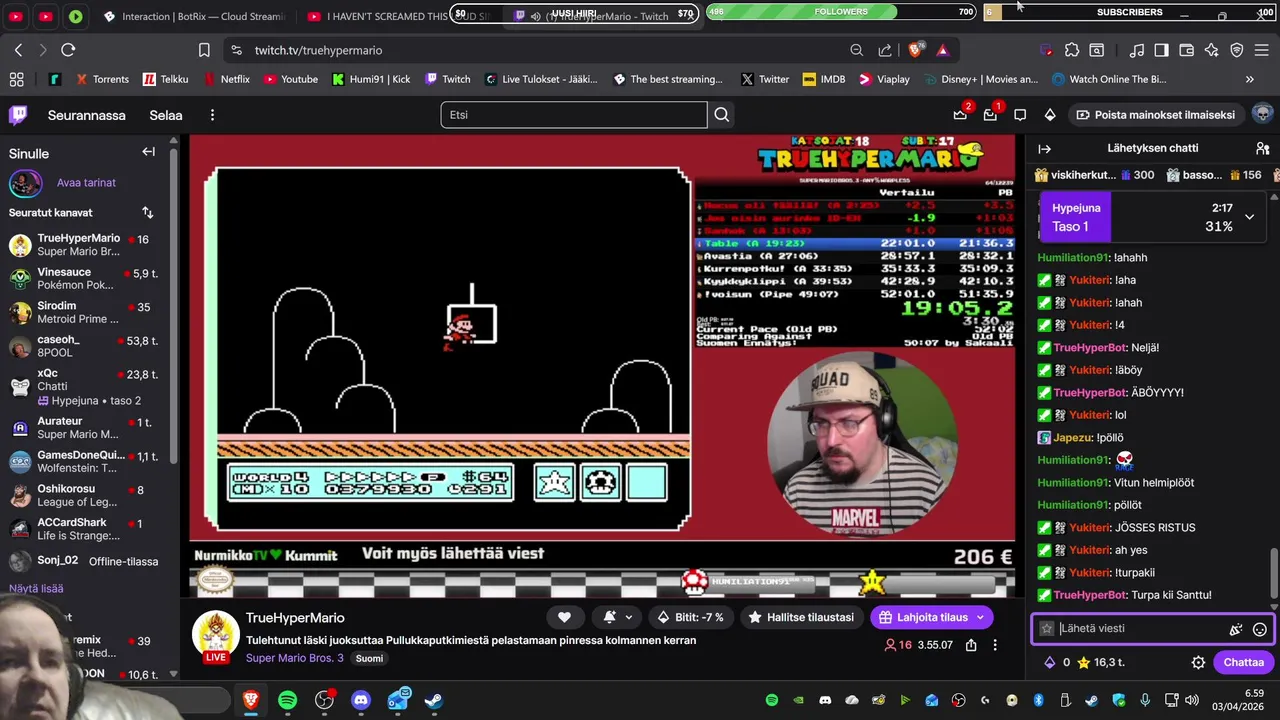Sort followed channels with arrows icon
The width and height of the screenshot is (1280, 720).
coord(148,213)
